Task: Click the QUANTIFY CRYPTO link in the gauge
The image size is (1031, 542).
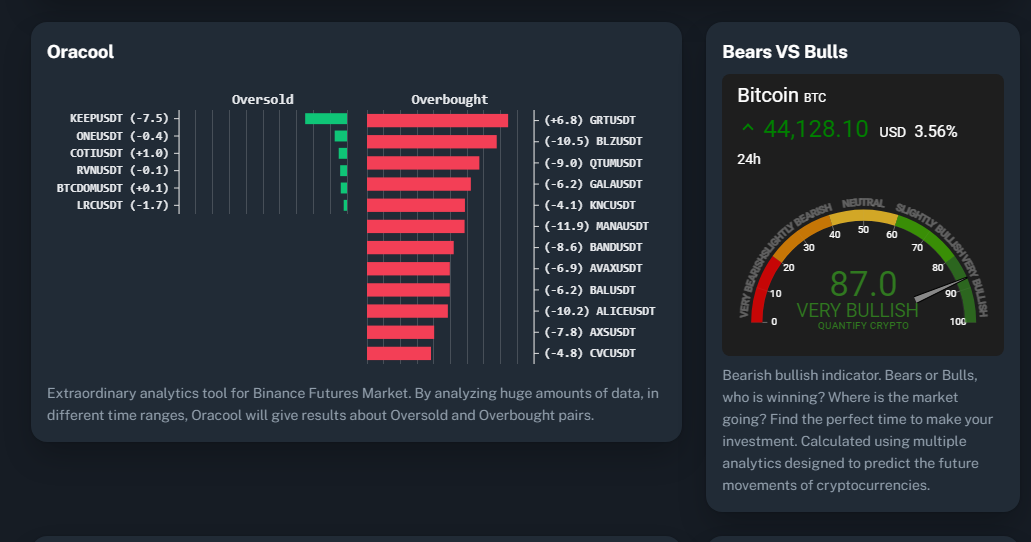Action: coord(863,325)
